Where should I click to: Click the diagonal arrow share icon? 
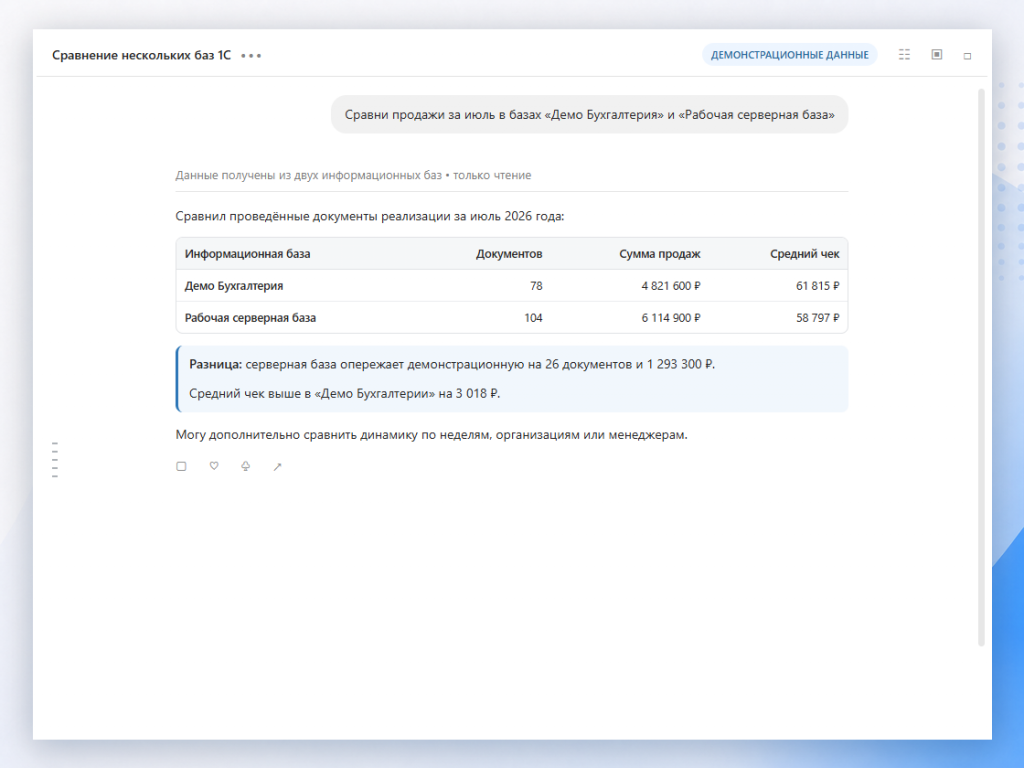coord(277,466)
